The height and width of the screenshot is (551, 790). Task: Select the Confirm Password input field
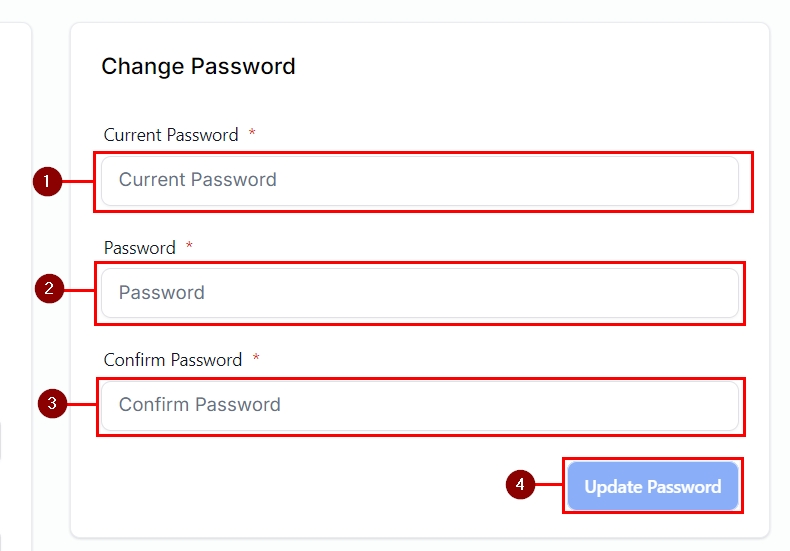tap(420, 405)
